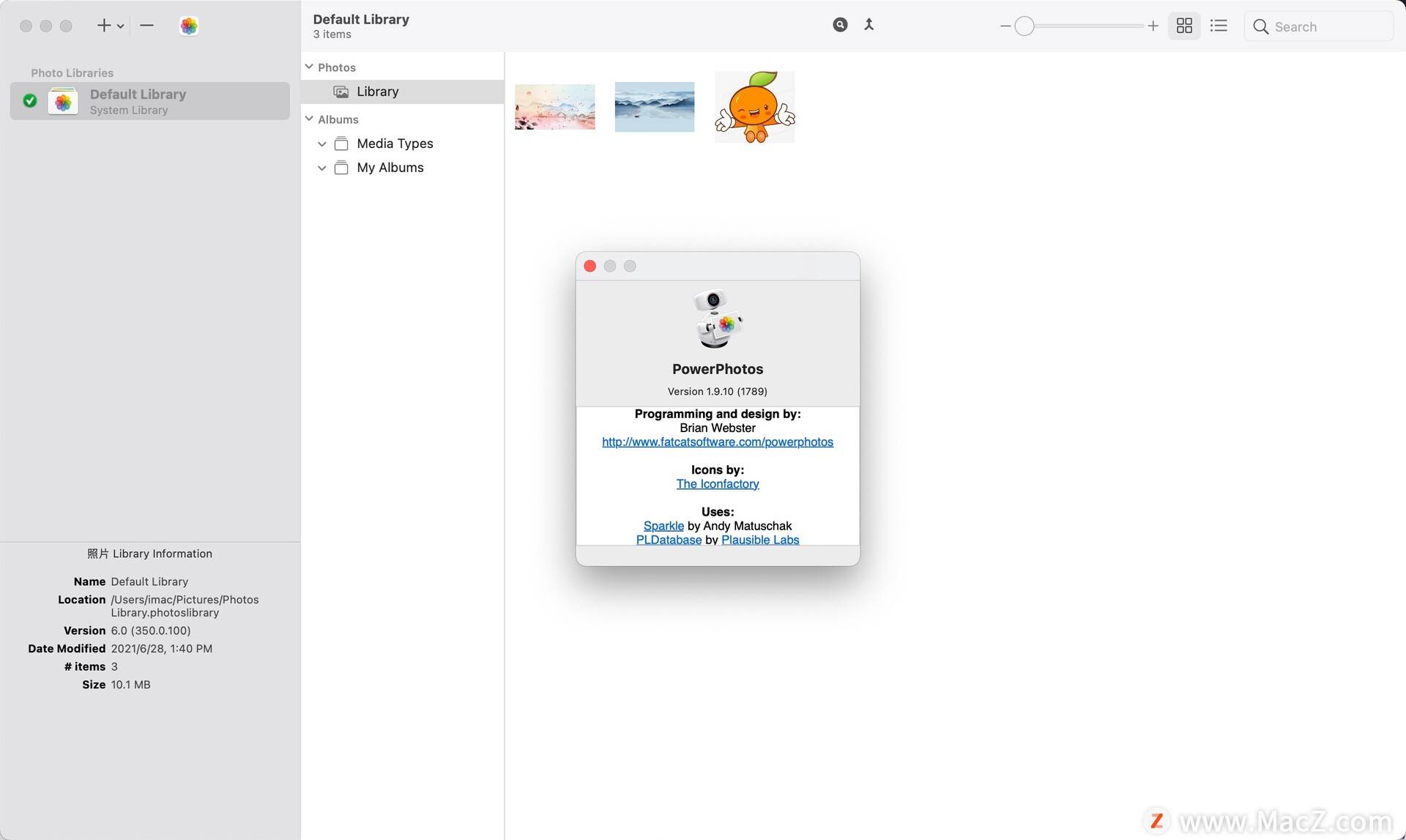Click the remove library minus button
Viewport: 1406px width, 840px height.
click(x=146, y=26)
